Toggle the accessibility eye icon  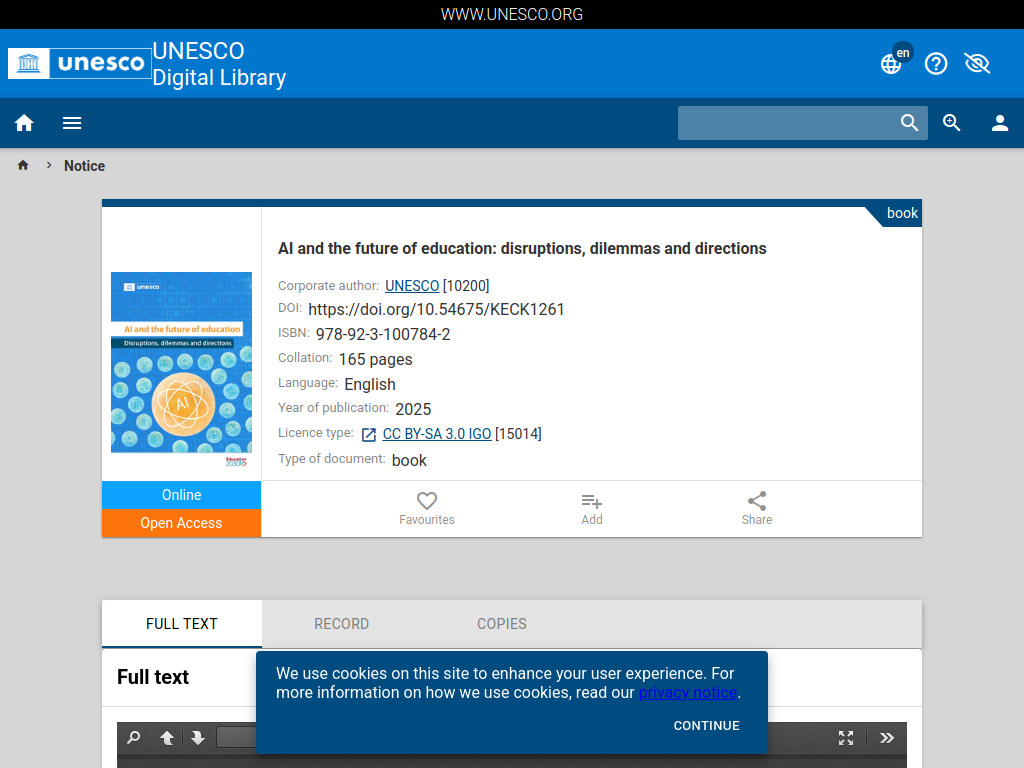pyautogui.click(x=977, y=63)
